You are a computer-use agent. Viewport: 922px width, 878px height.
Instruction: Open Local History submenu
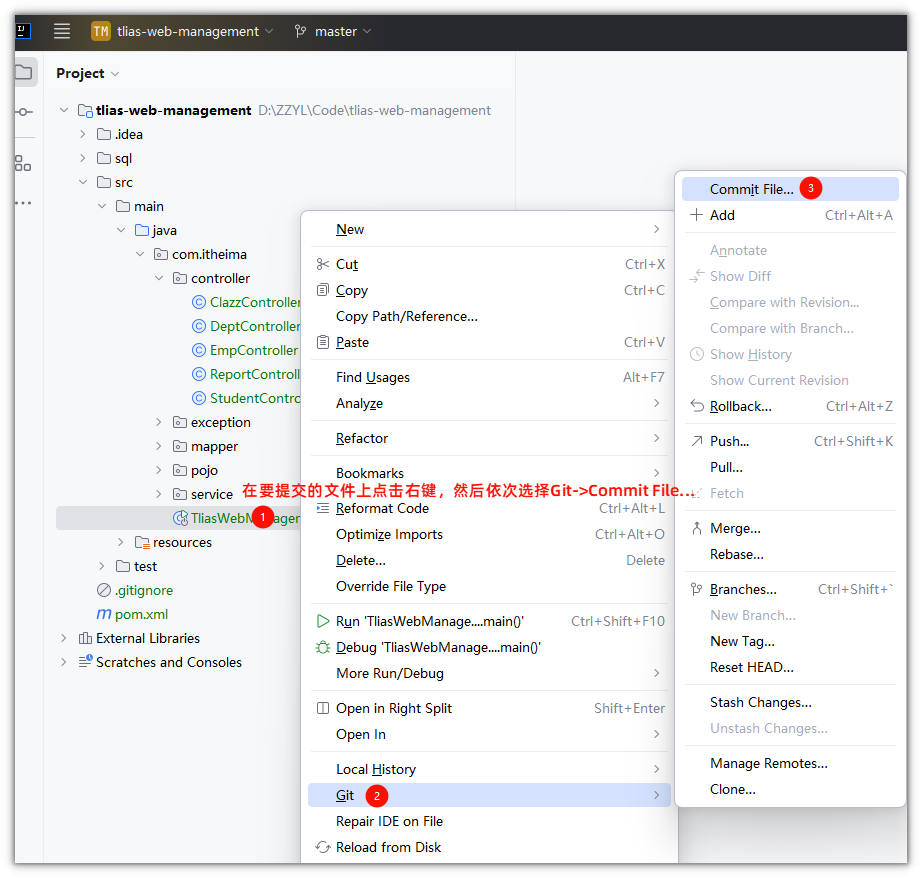pyautogui.click(x=489, y=769)
